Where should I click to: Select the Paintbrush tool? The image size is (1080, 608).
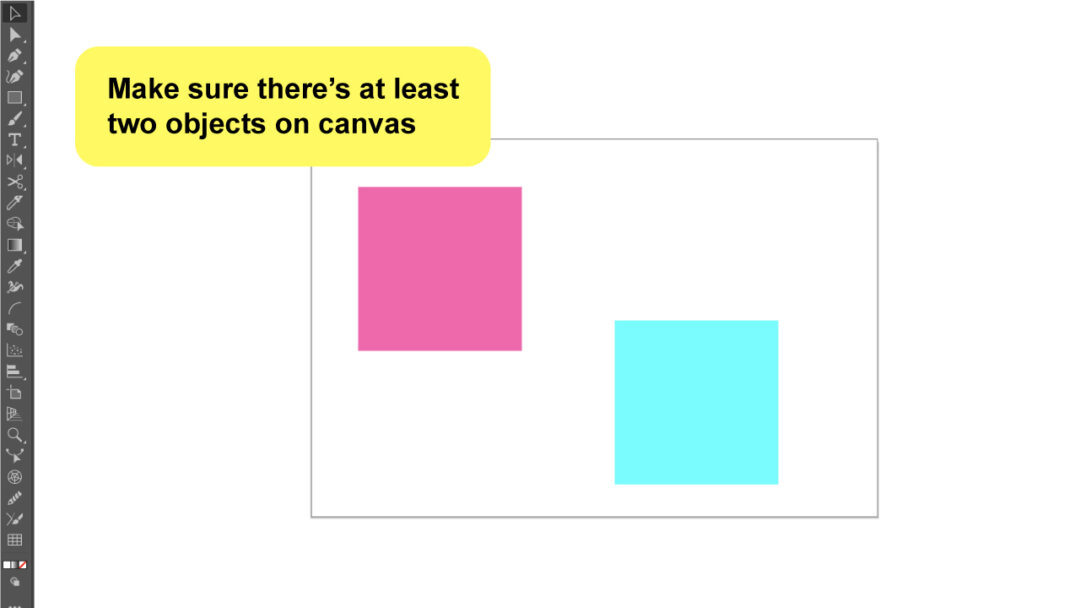pyautogui.click(x=14, y=118)
